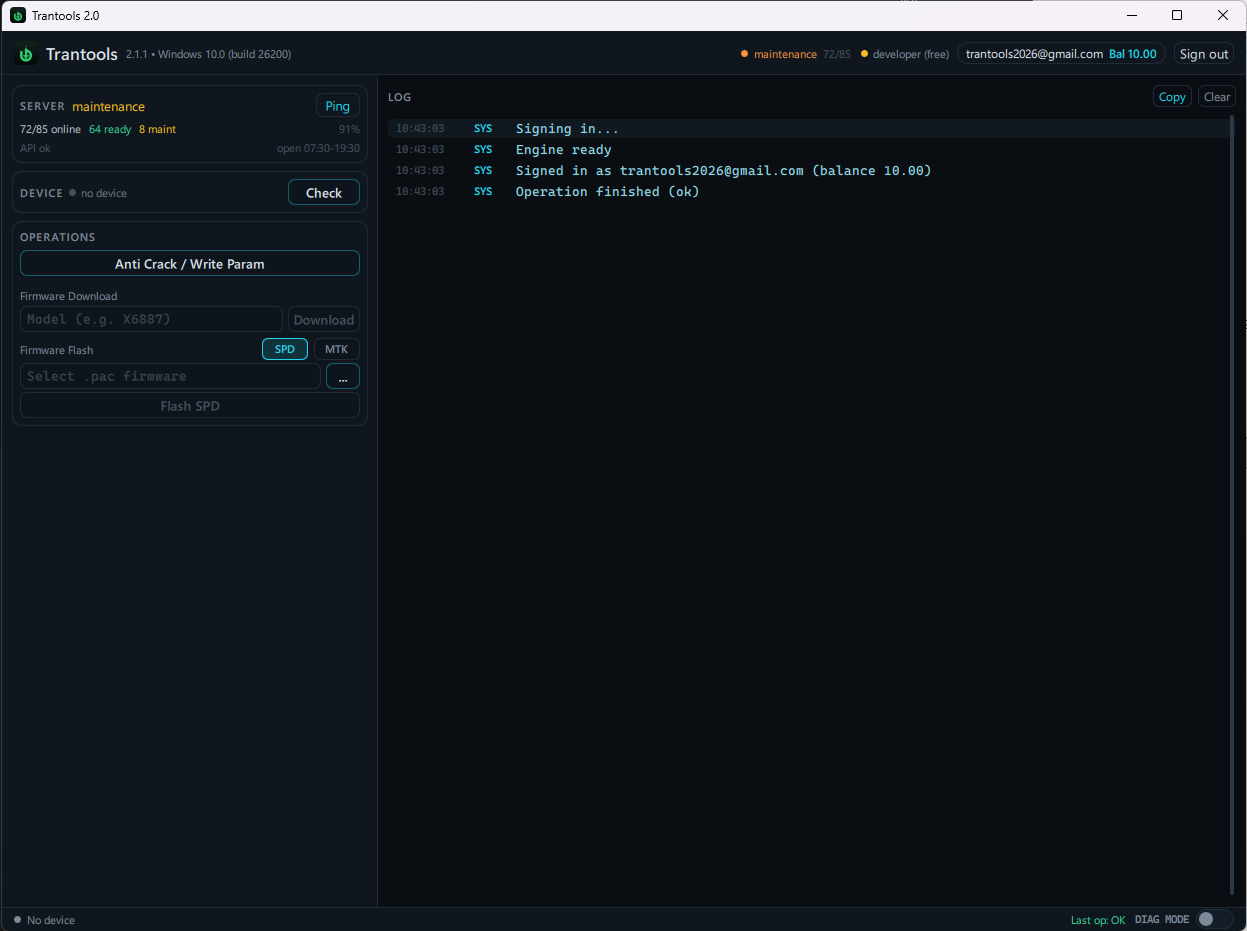Maximize the Trantools 2.0 window

tap(1177, 15)
